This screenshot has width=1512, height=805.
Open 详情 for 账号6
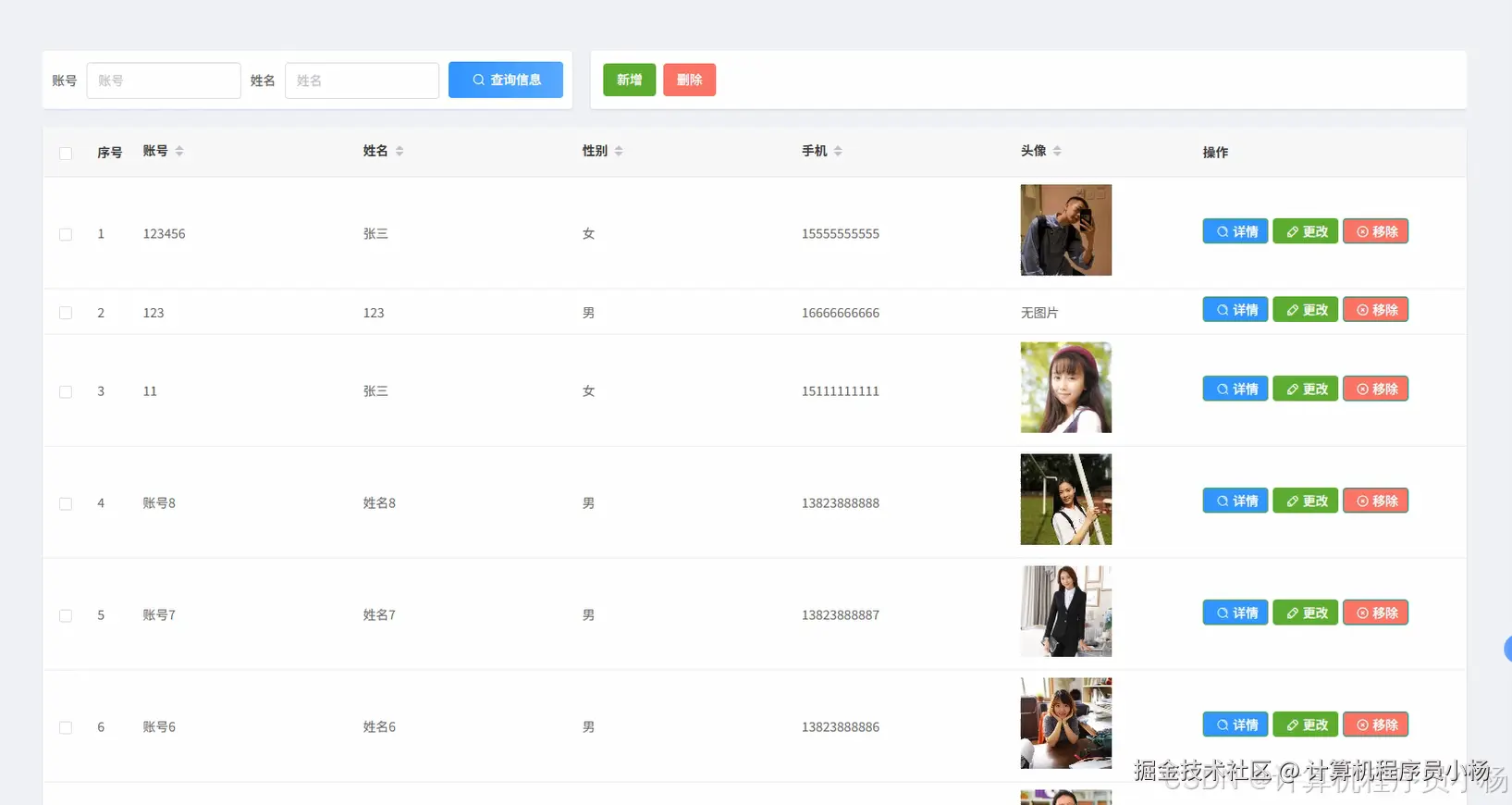pos(1235,724)
